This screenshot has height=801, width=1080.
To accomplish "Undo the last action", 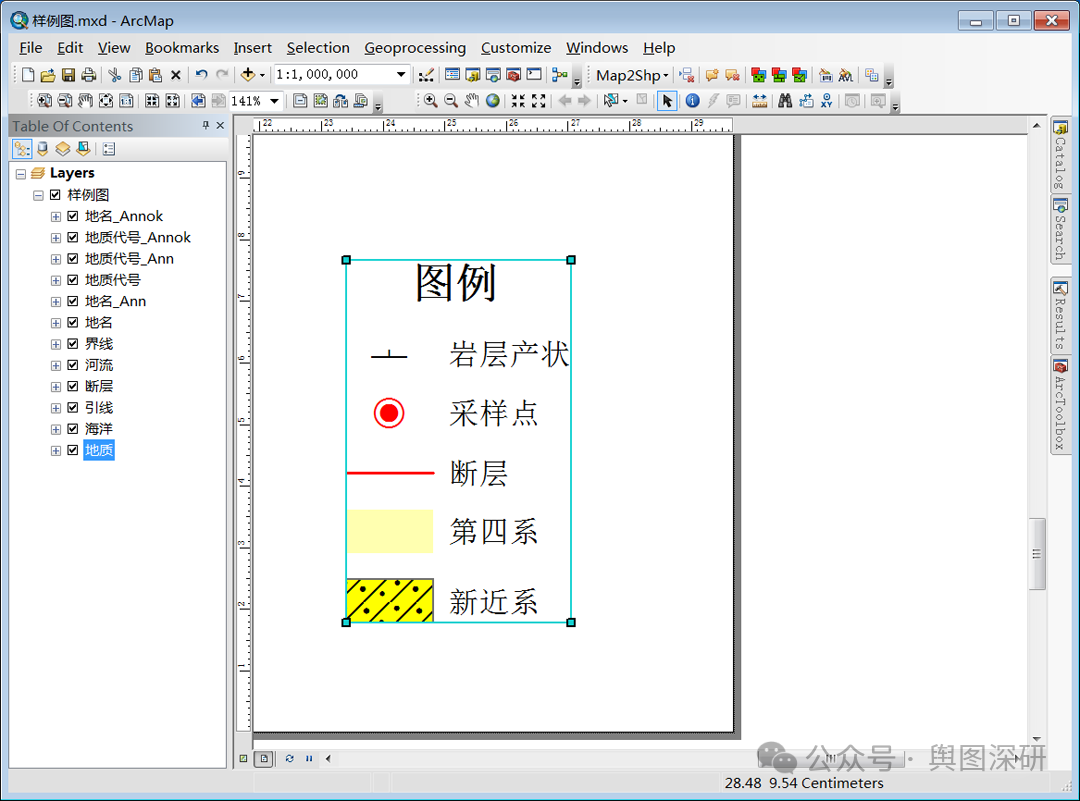I will (201, 75).
